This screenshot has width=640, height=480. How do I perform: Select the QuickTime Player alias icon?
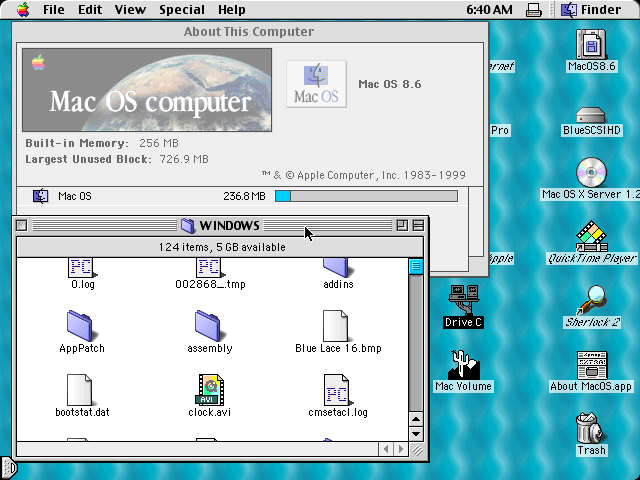591,236
